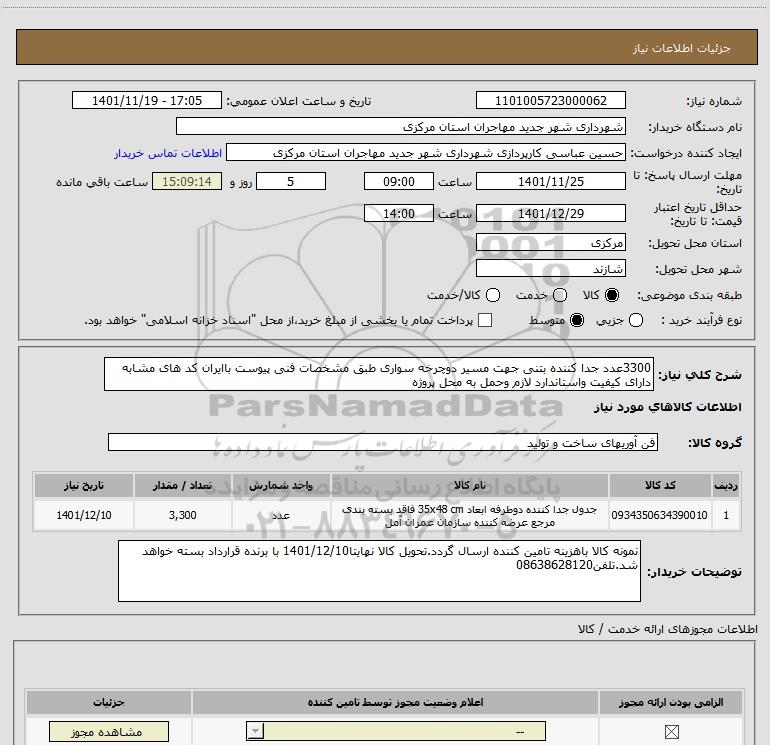
Task: Click the response deadline time 09:00
Action: click(399, 181)
